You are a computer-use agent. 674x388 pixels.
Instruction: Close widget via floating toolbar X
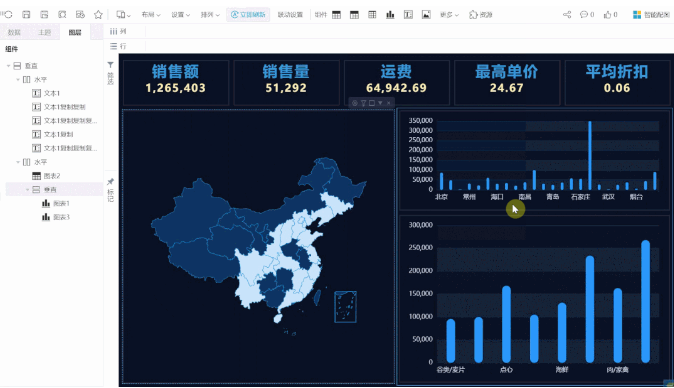389,103
